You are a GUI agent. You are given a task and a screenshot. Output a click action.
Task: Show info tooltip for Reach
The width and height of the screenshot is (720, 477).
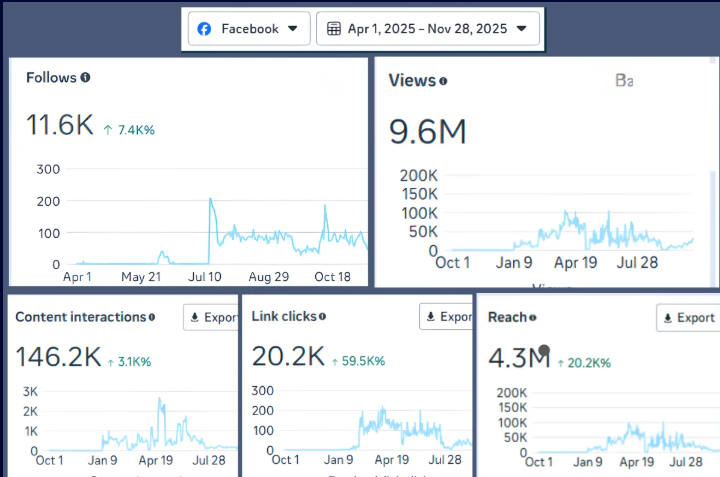coord(533,317)
